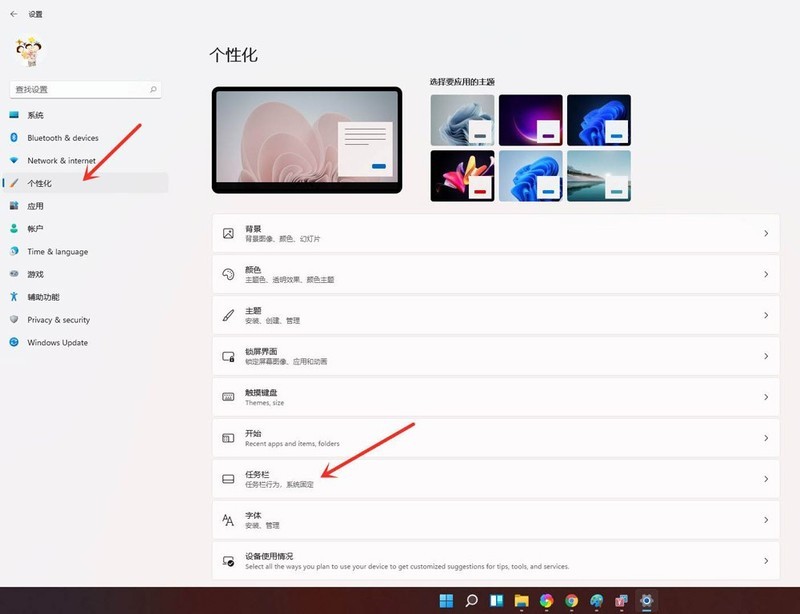Open the 锁屏界面 (Lock screen) settings
This screenshot has width=800, height=614.
click(400, 355)
